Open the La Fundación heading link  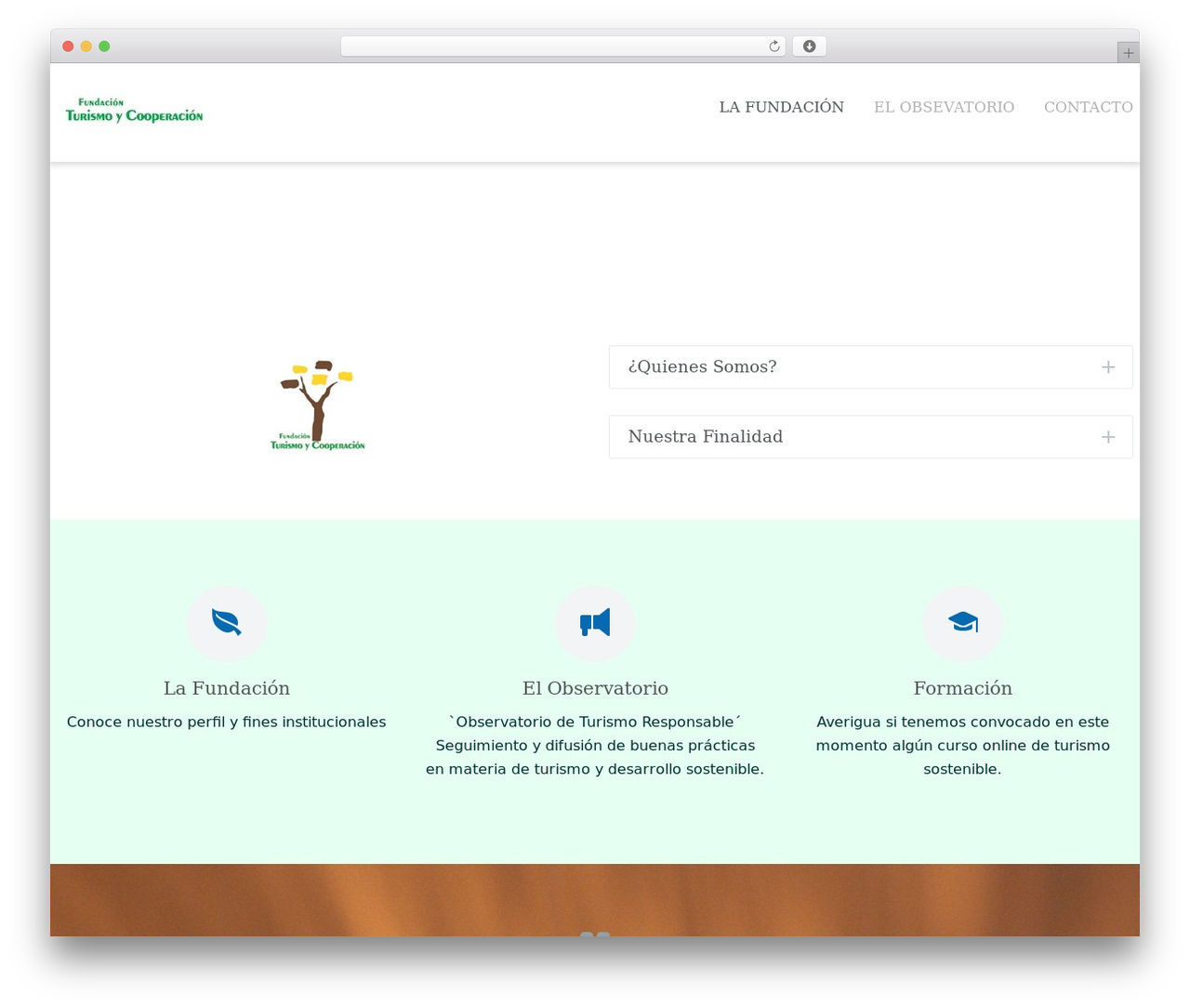227,688
